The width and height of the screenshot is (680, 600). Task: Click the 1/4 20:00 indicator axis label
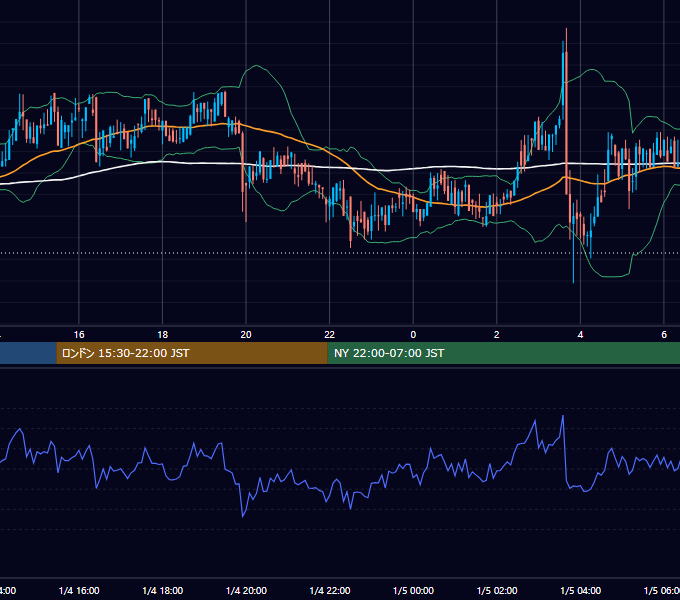(246, 591)
